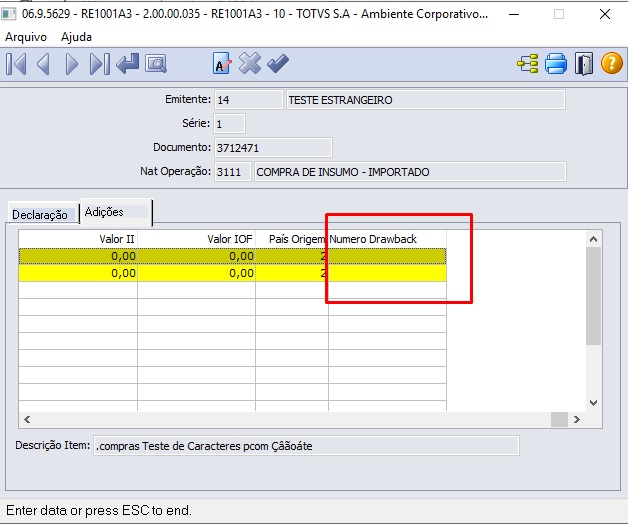Click the Numero Drawback column header

387,239
